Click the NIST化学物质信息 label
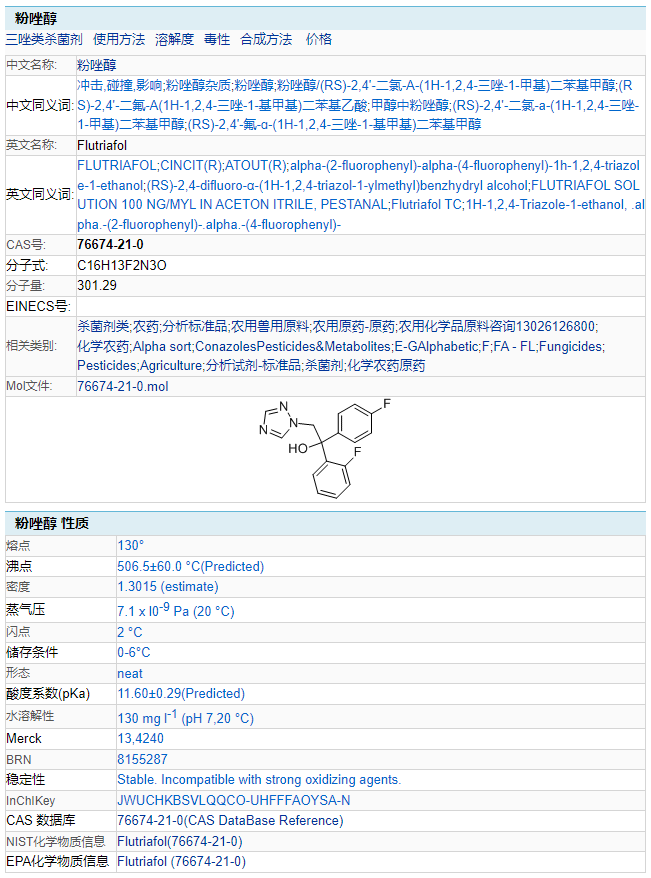 [56, 842]
